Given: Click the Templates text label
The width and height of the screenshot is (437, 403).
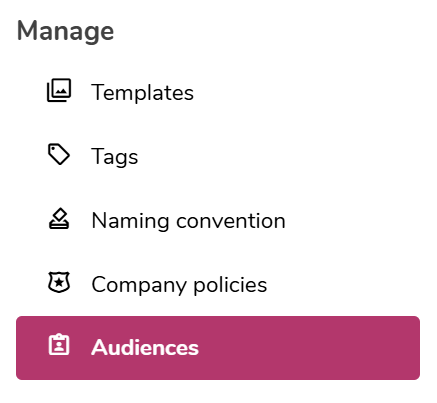Looking at the screenshot, I should (142, 92).
